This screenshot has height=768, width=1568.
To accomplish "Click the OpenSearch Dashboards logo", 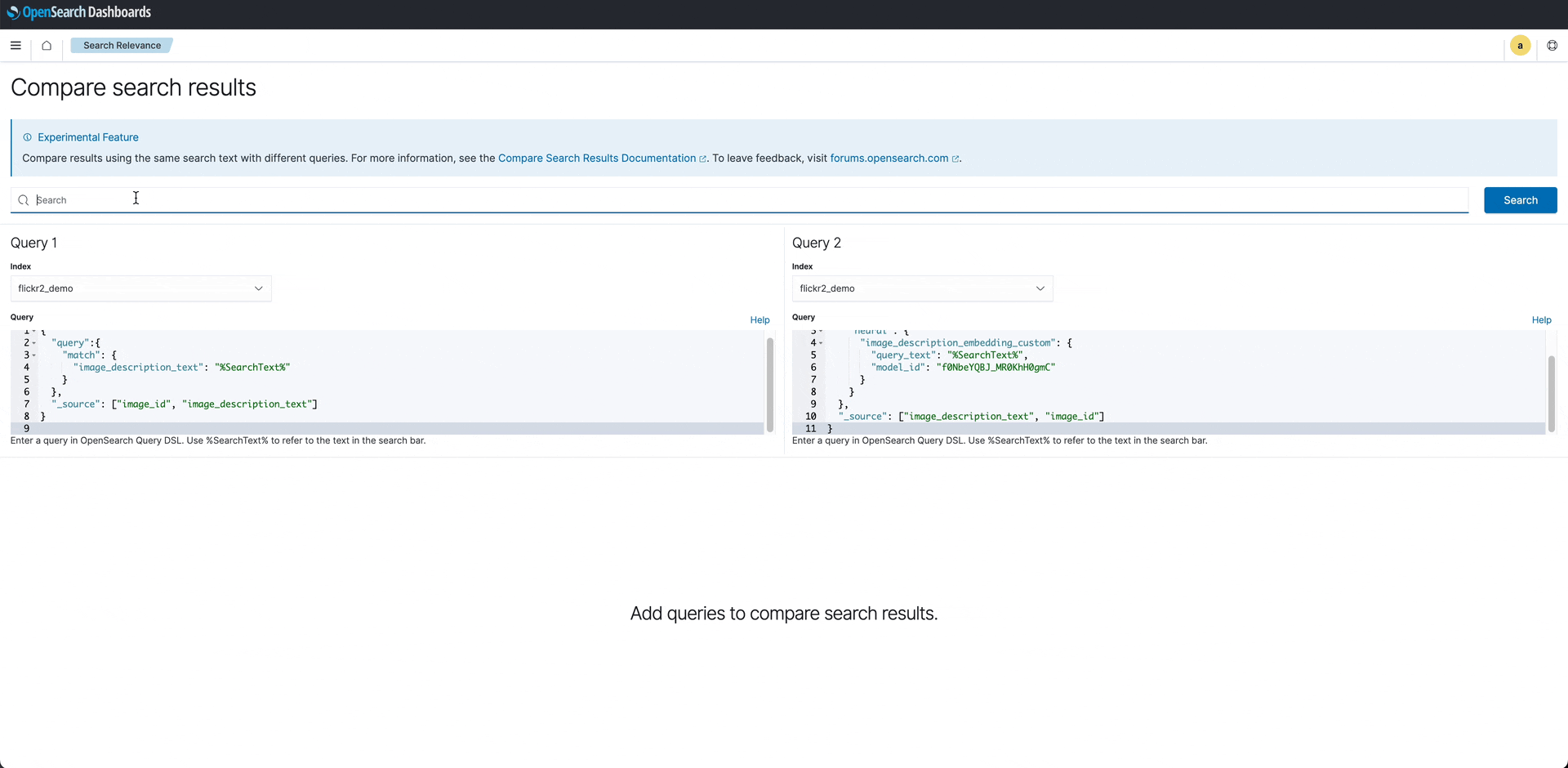I will click(78, 11).
